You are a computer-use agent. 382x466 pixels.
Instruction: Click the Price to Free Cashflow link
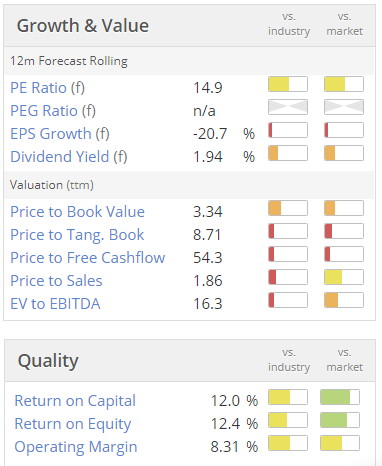(x=88, y=258)
